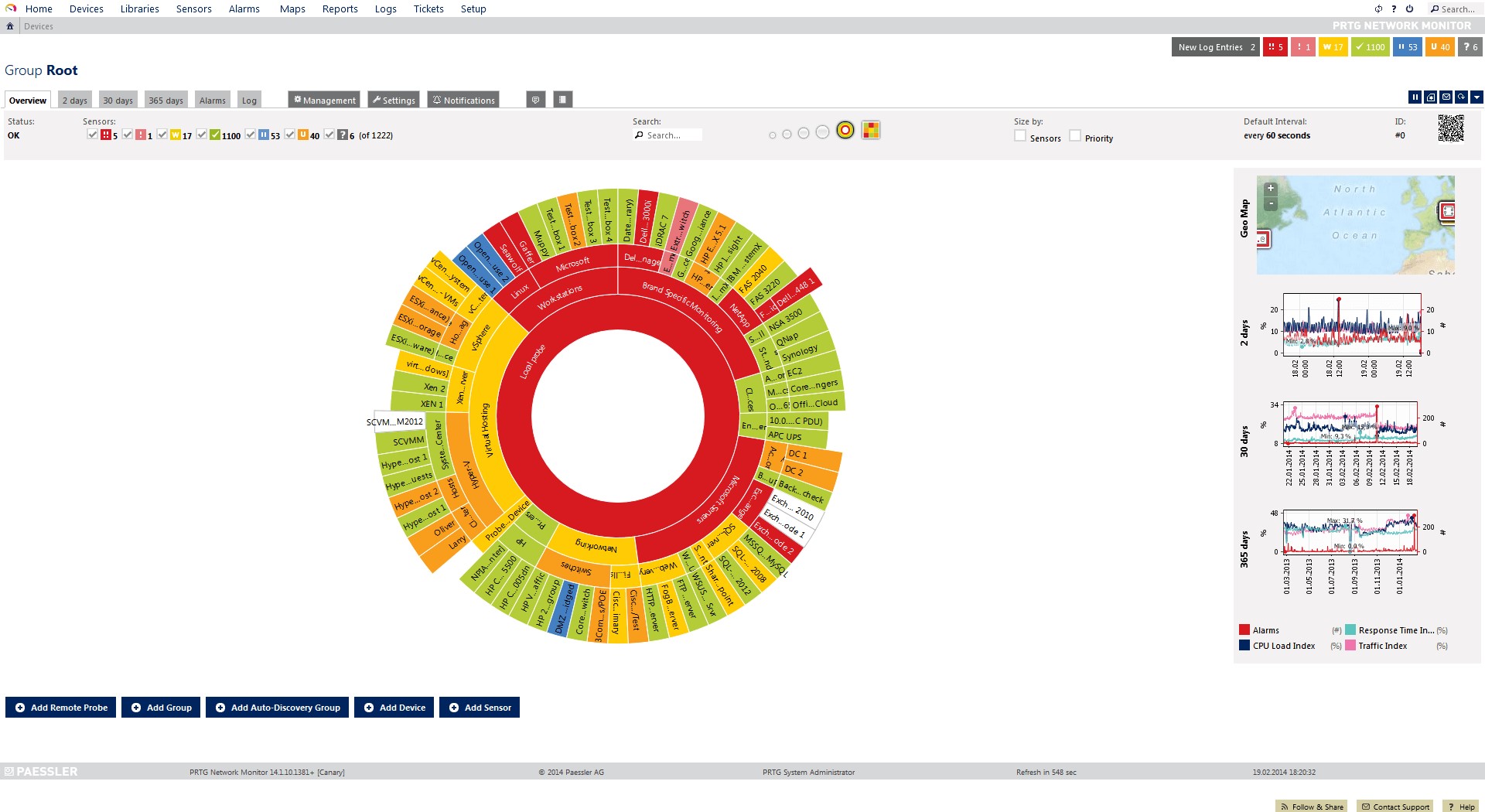Open the Management dropdown
1485x812 pixels.
[323, 100]
